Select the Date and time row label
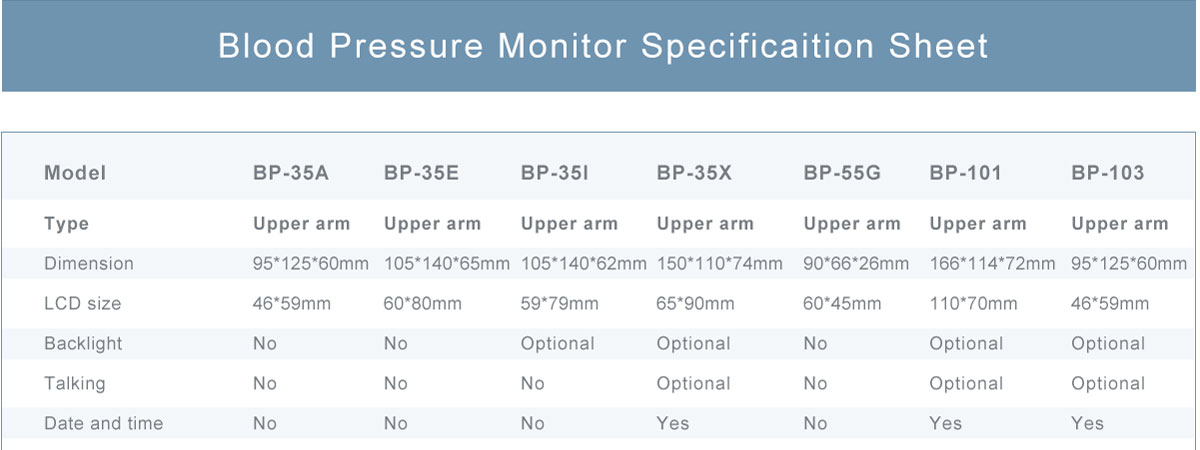 [x=103, y=424]
